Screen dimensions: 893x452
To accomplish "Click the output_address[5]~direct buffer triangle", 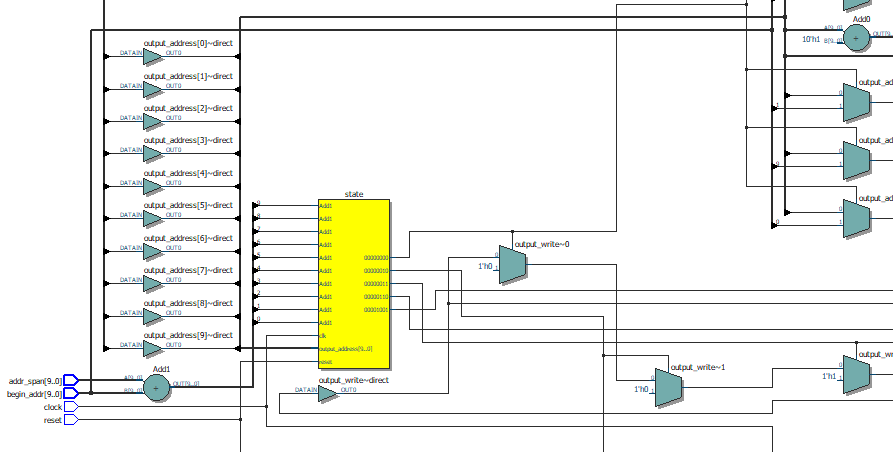I will pyautogui.click(x=153, y=218).
